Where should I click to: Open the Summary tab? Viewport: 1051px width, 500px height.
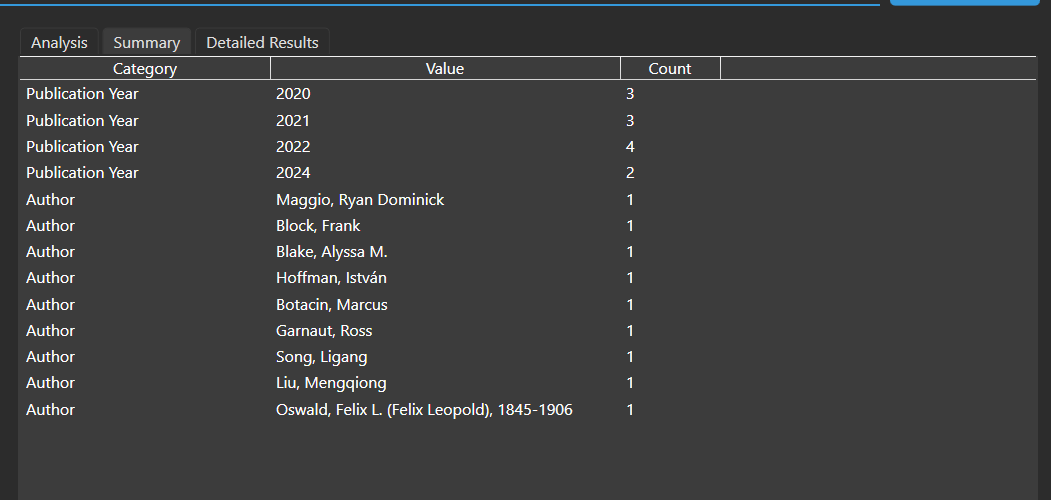146,42
